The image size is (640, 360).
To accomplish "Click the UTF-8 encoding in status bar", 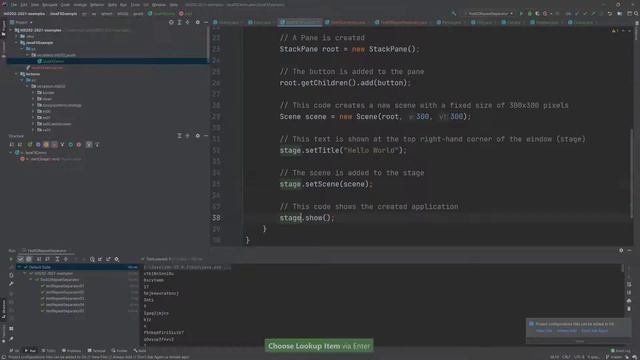I will pyautogui.click(x=579, y=357).
